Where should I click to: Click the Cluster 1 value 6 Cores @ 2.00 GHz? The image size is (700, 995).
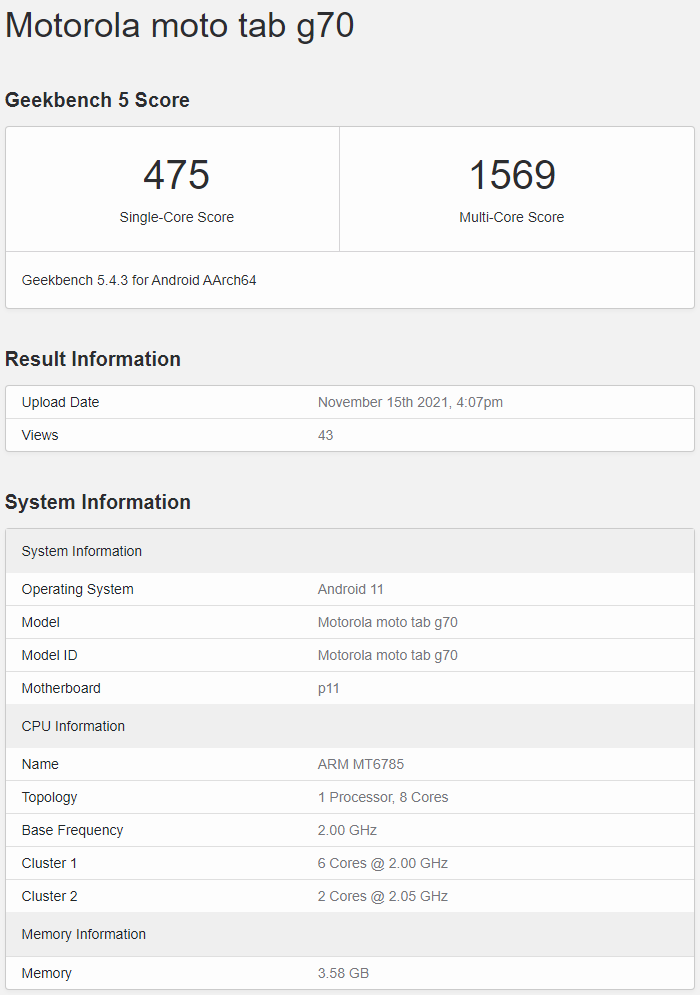(x=383, y=863)
